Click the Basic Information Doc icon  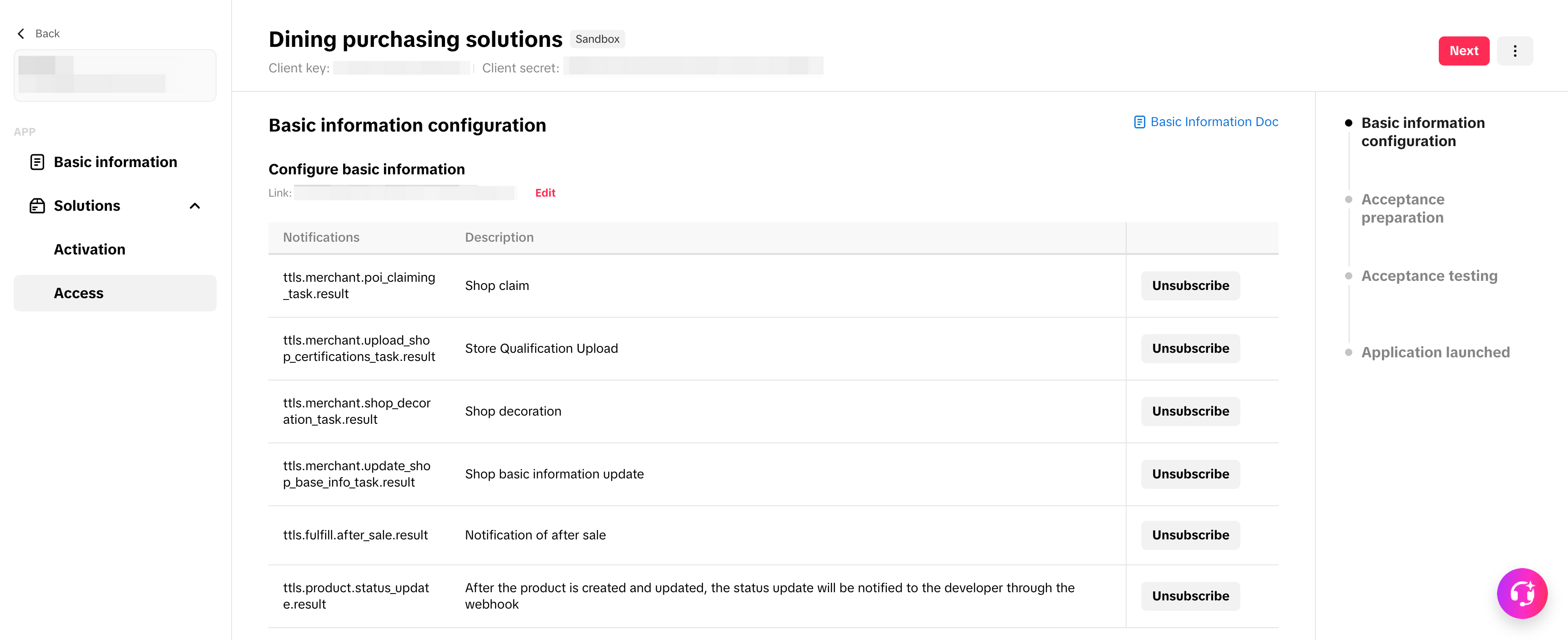[1139, 122]
